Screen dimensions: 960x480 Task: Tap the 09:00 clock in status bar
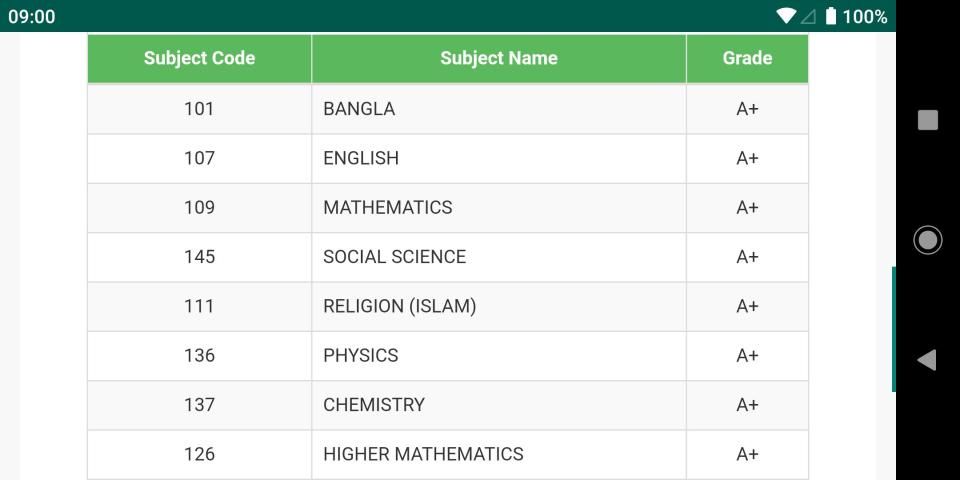[x=32, y=16]
